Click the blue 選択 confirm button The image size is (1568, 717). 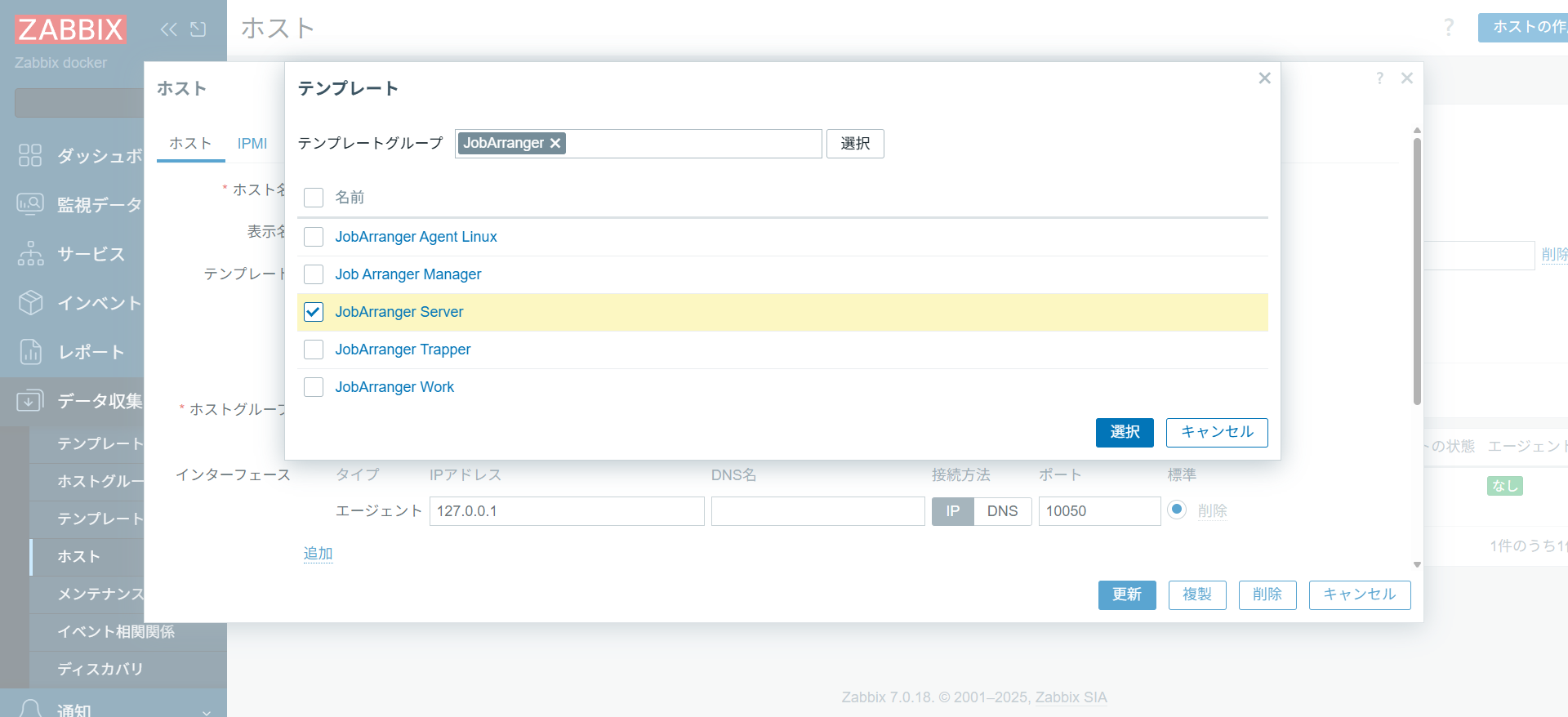(x=1125, y=432)
